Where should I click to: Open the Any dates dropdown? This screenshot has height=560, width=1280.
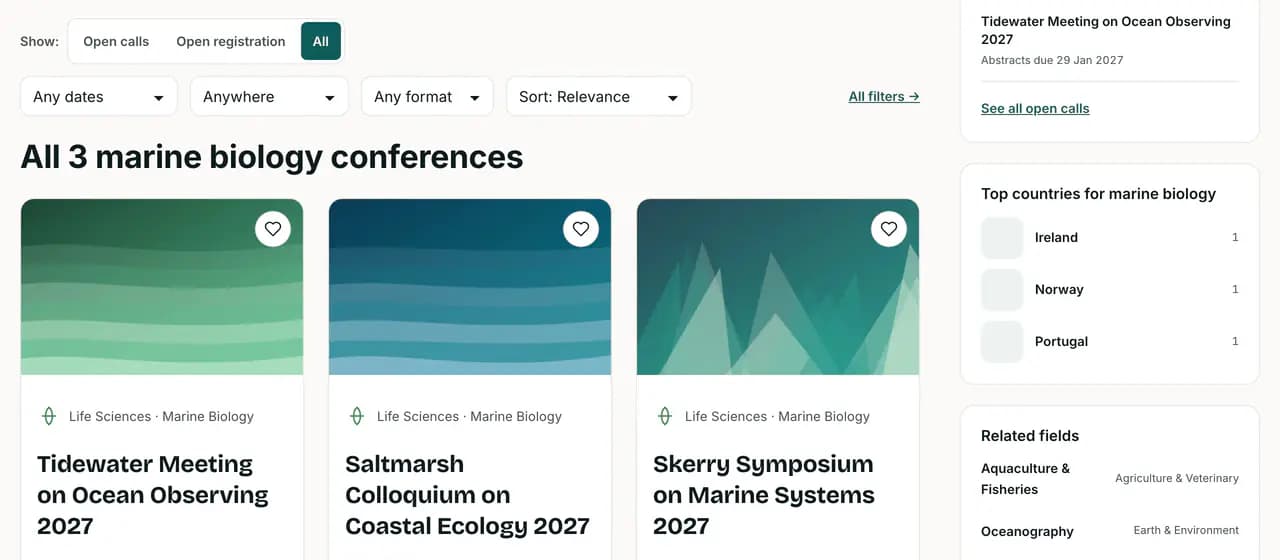click(x=99, y=97)
